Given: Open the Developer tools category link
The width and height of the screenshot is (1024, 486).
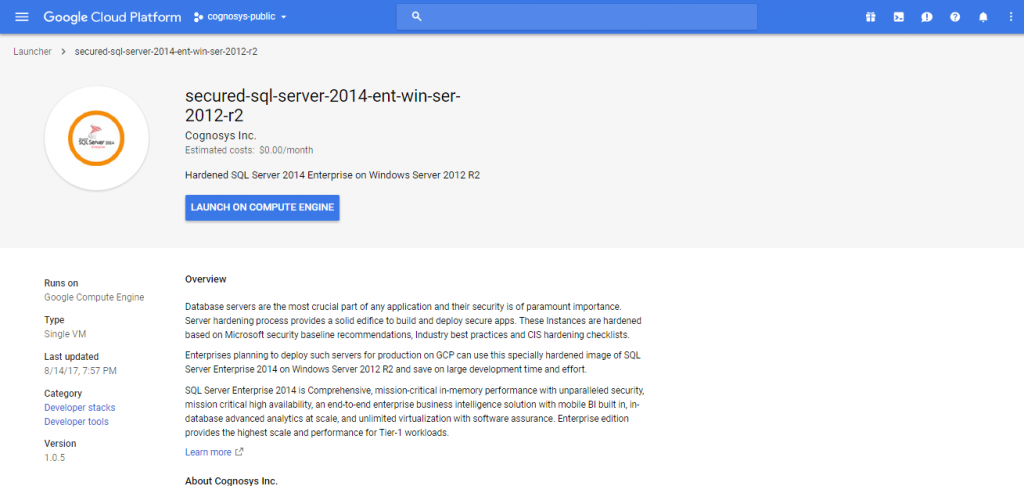Looking at the screenshot, I should (x=76, y=421).
